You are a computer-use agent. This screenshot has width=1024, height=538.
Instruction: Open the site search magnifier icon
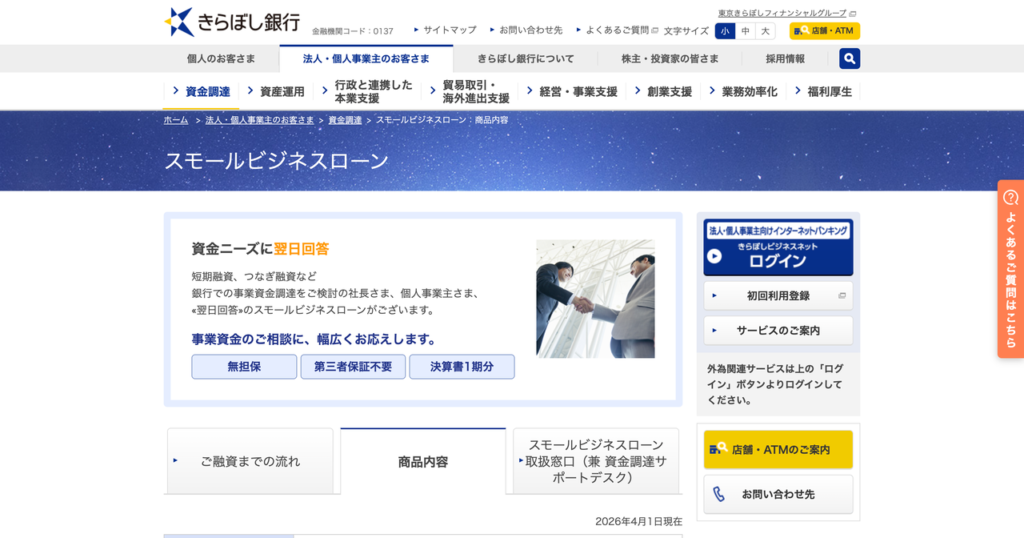(x=849, y=59)
